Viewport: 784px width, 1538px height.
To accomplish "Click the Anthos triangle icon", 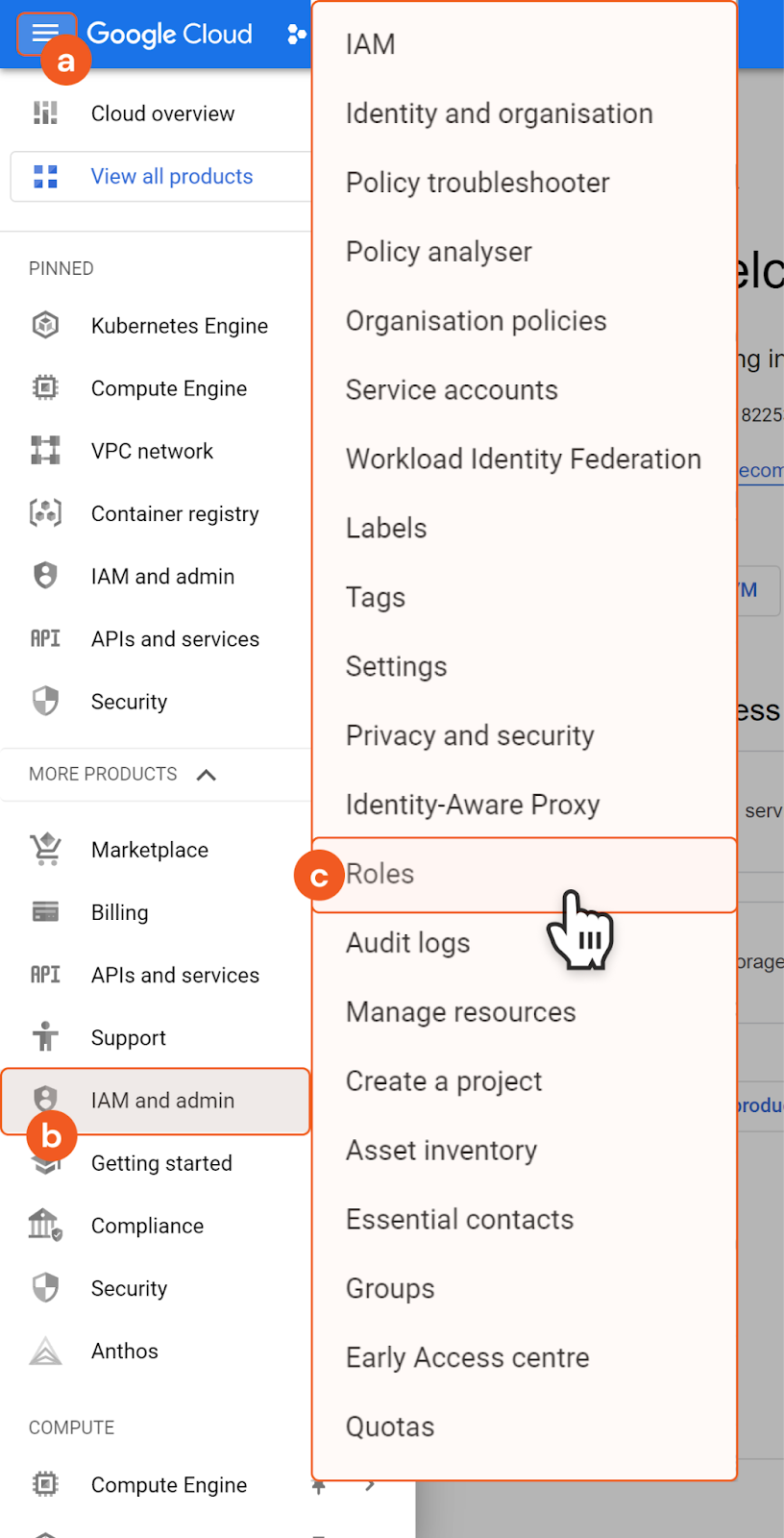I will (45, 1351).
